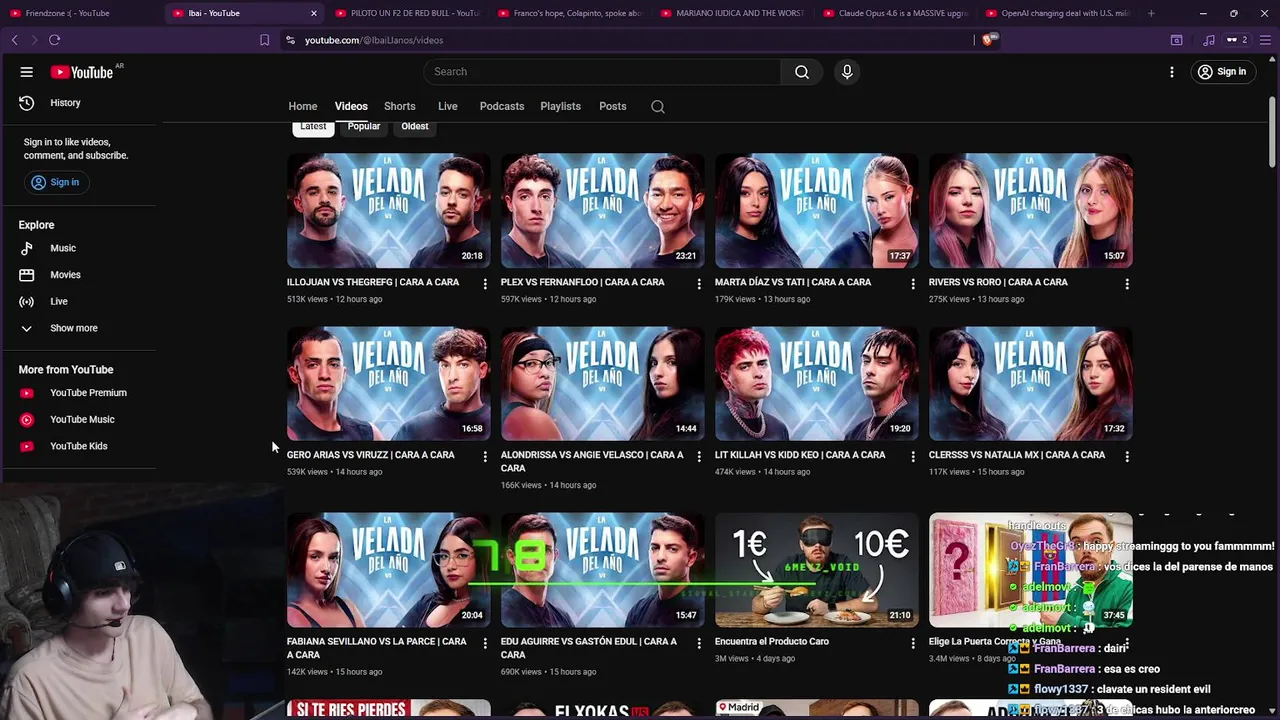Click the YouTube Music icon
The width and height of the screenshot is (1280, 720).
(27, 420)
